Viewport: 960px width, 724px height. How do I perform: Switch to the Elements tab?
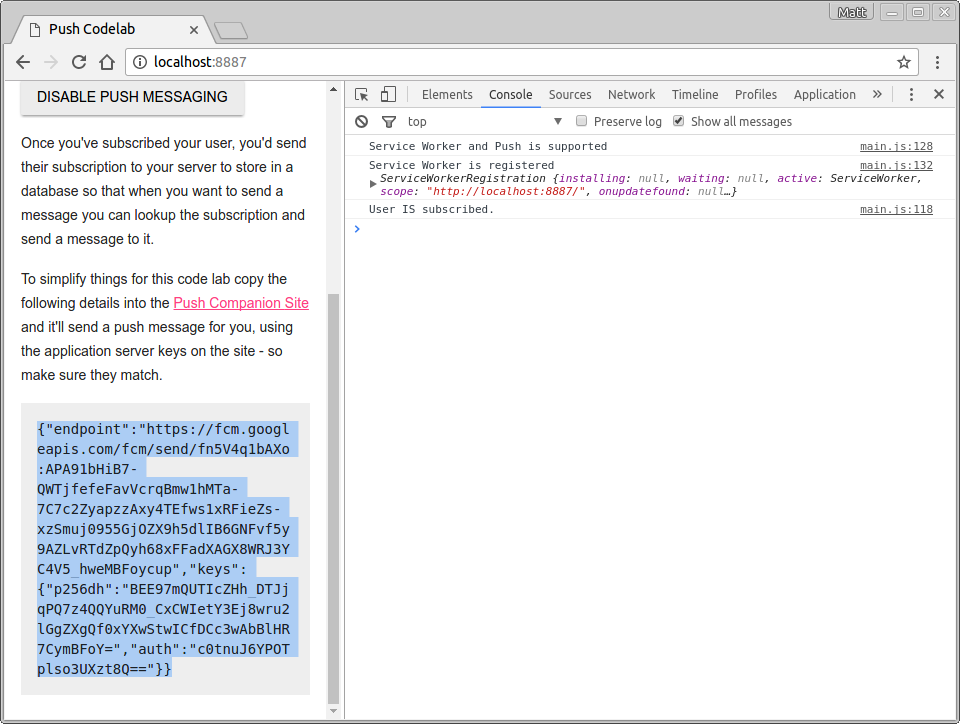tap(447, 94)
